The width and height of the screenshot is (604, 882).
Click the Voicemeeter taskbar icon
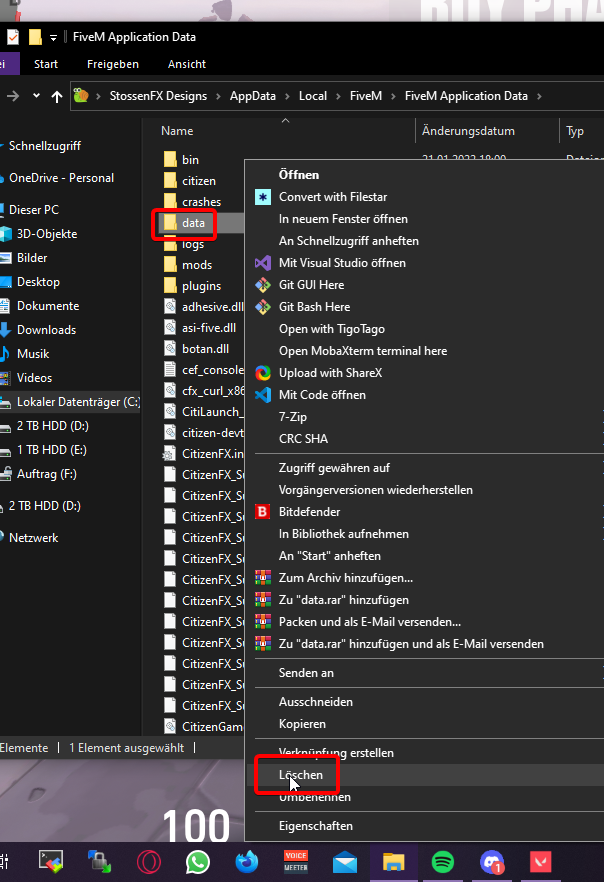296,861
